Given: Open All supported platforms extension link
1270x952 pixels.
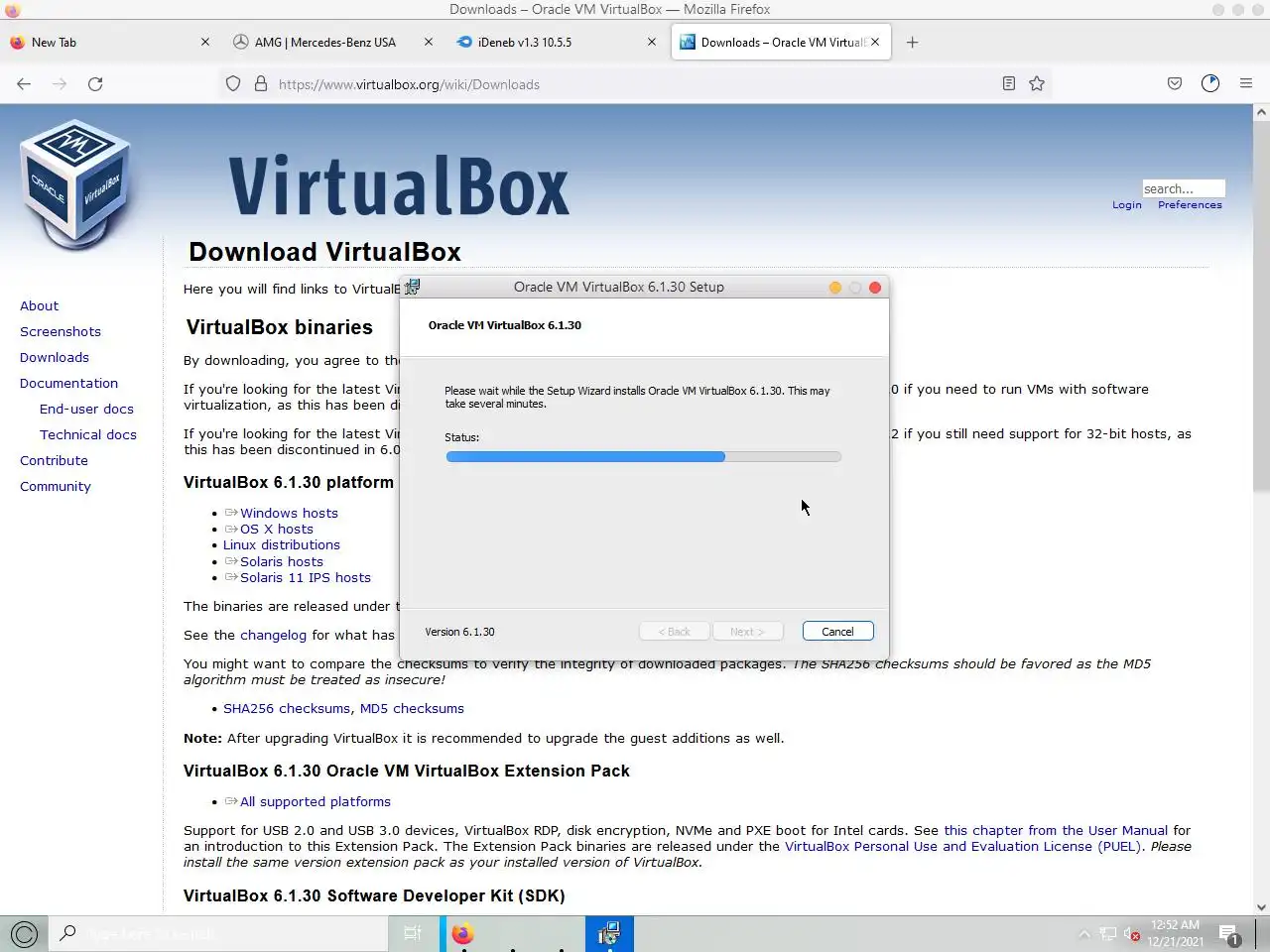Looking at the screenshot, I should click(x=315, y=802).
